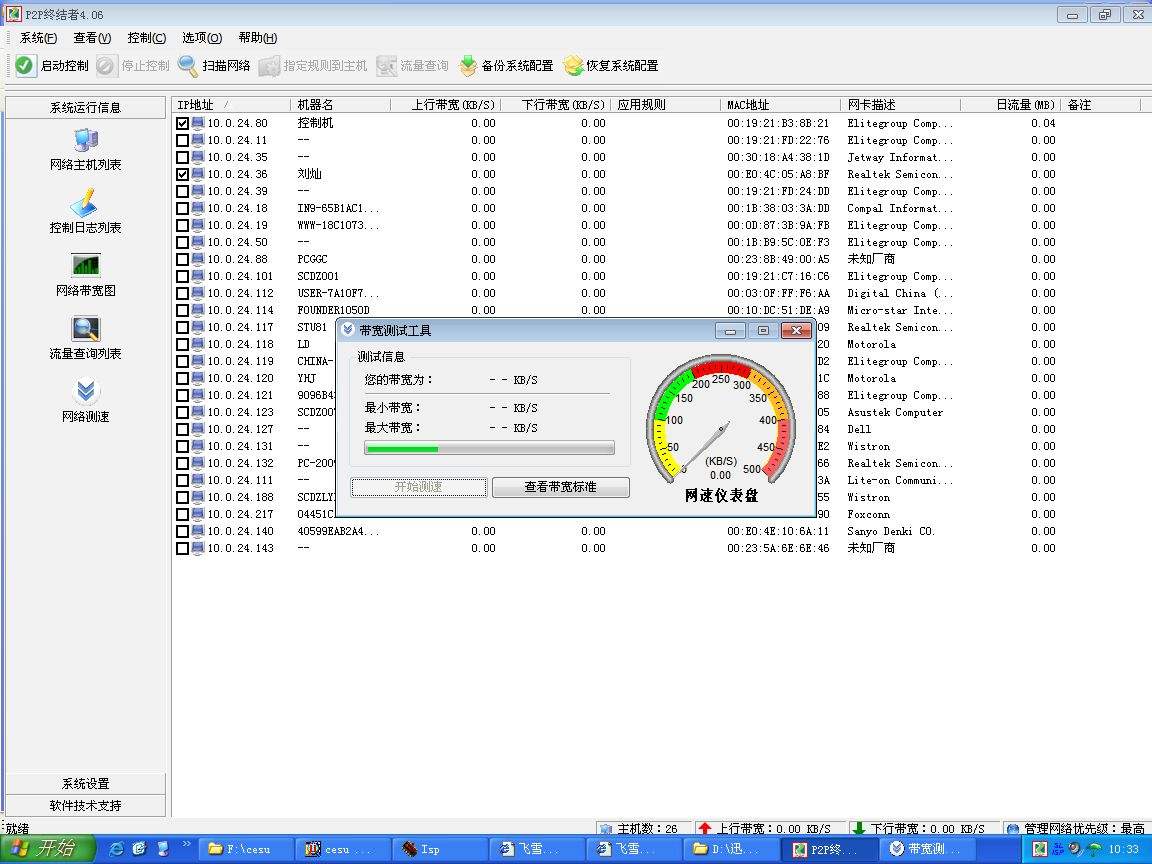Open 网络测速 sidebar icon
The image size is (1152, 864).
click(85, 391)
